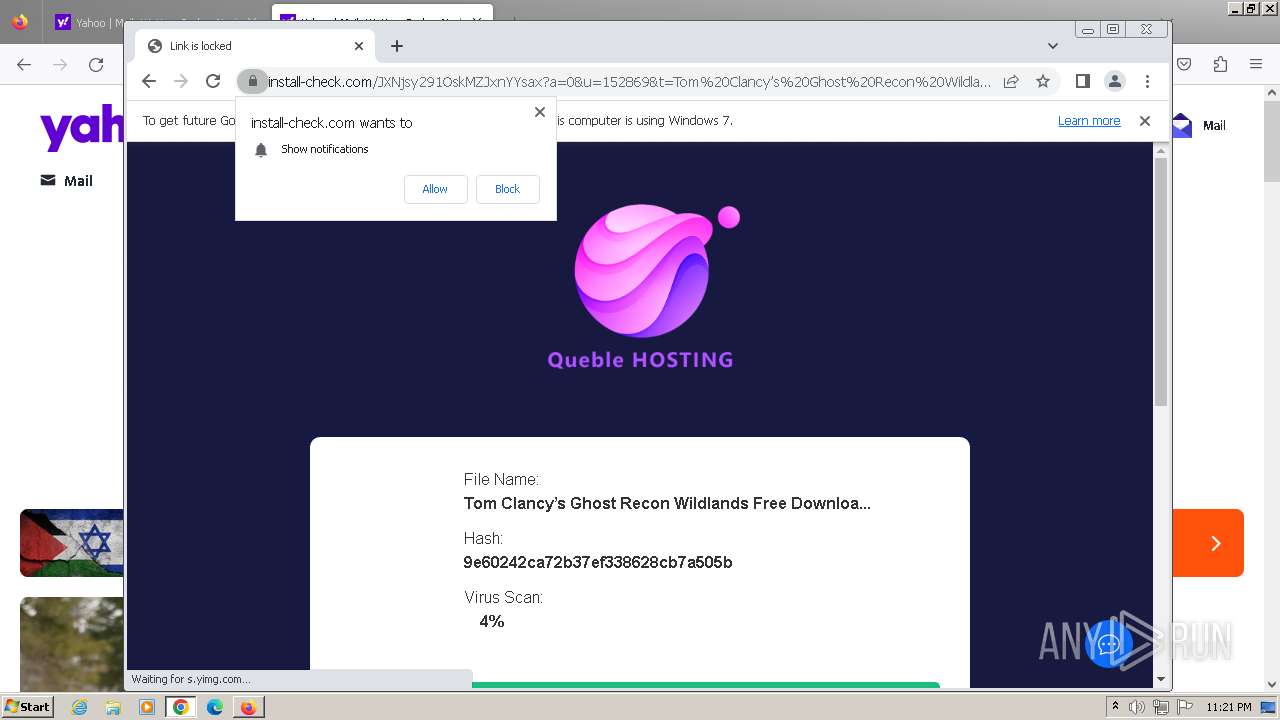Click the taskbar clock 11:21 PM
This screenshot has width=1280, height=720.
pyautogui.click(x=1229, y=707)
